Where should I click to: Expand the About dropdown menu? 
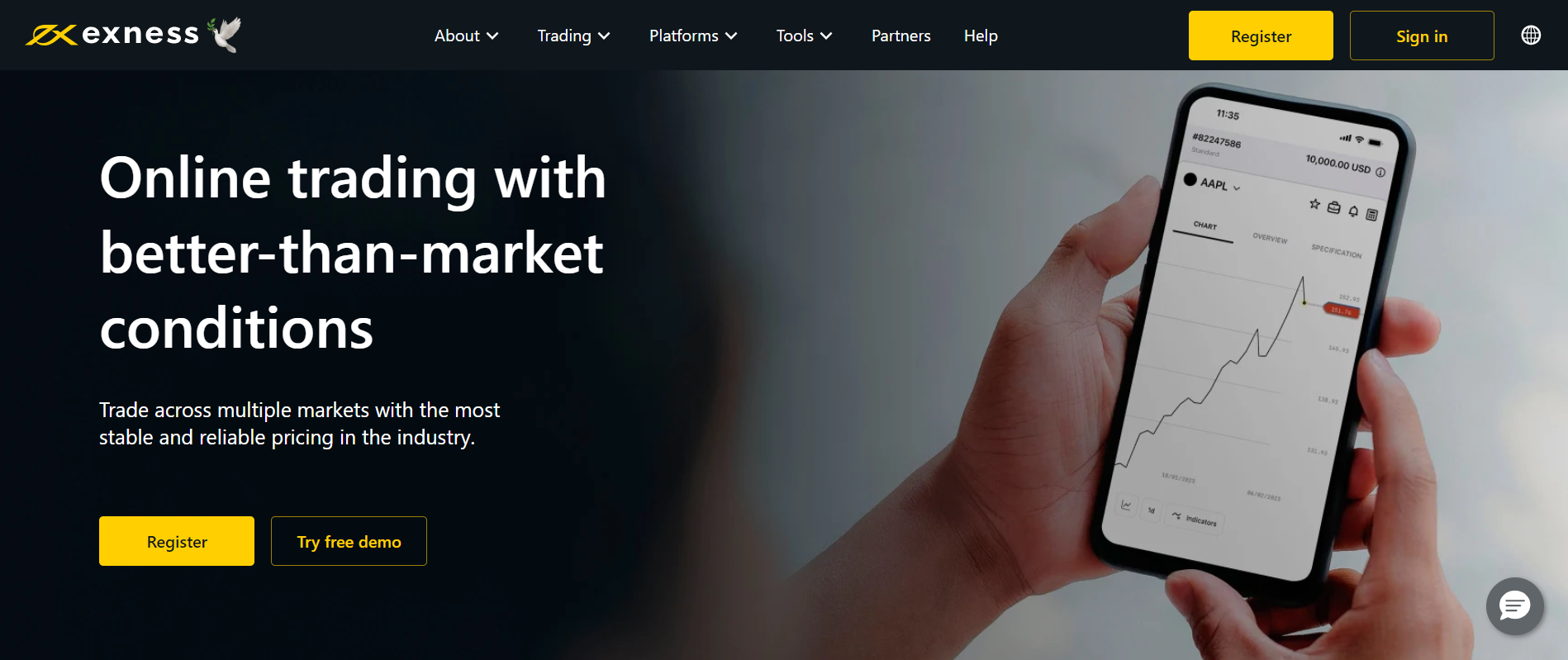pos(466,36)
